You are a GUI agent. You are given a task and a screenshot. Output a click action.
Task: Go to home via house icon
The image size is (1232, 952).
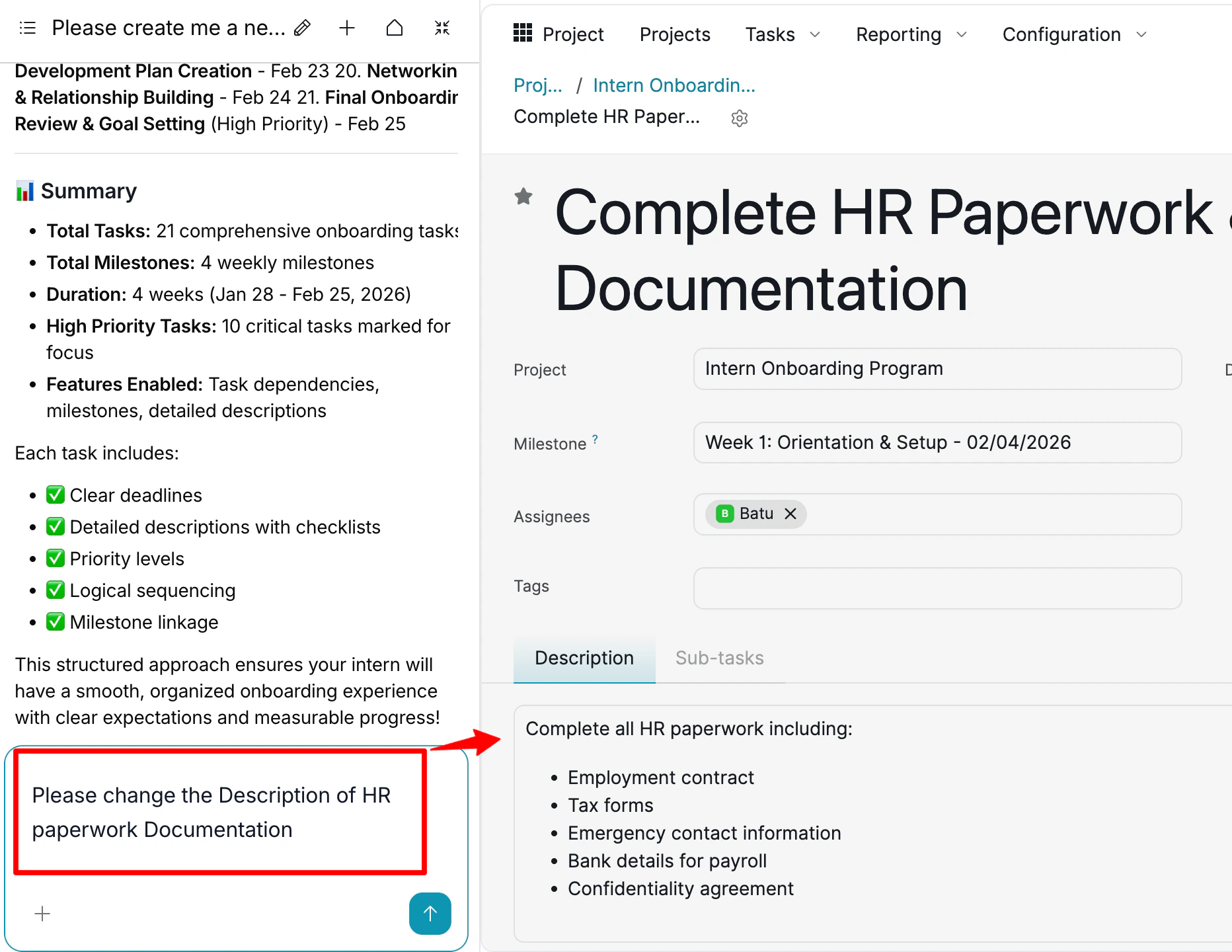coord(395,28)
